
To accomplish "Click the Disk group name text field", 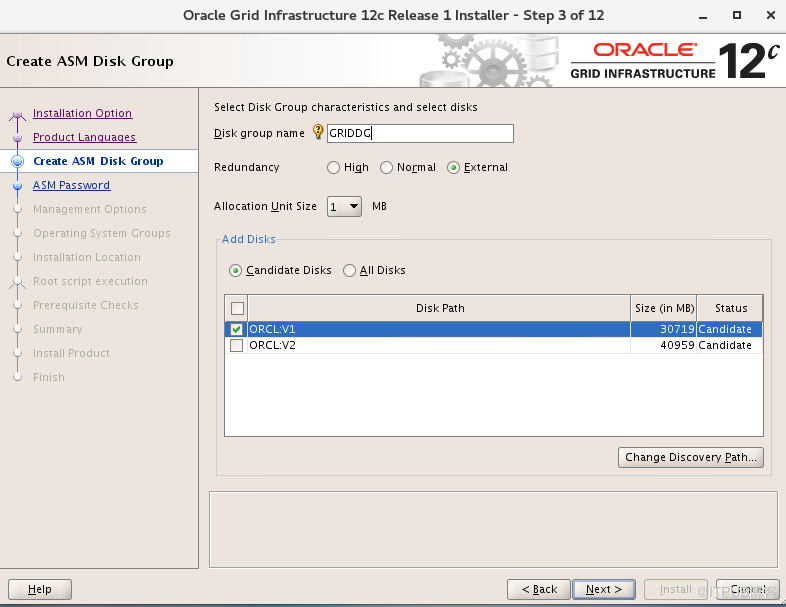I will 420,133.
